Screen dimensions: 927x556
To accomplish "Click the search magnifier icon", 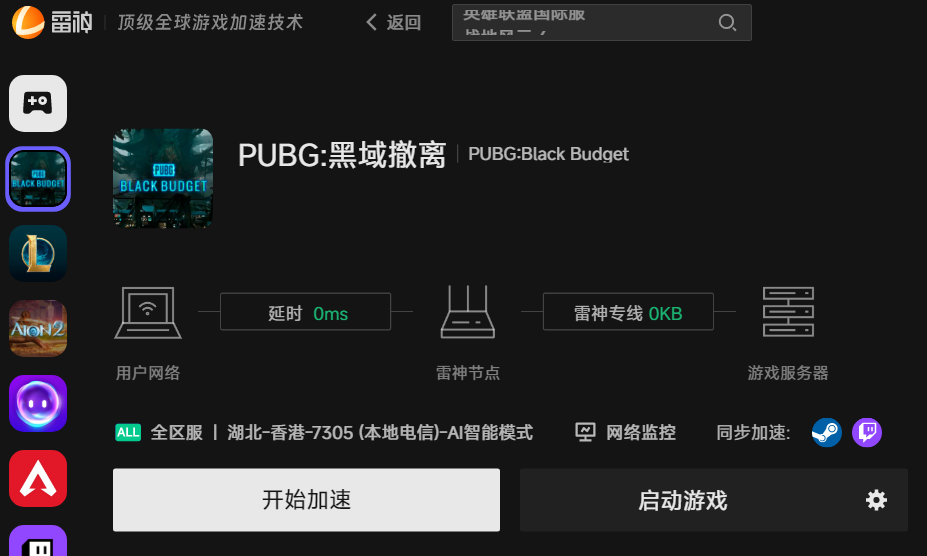I will [x=727, y=23].
